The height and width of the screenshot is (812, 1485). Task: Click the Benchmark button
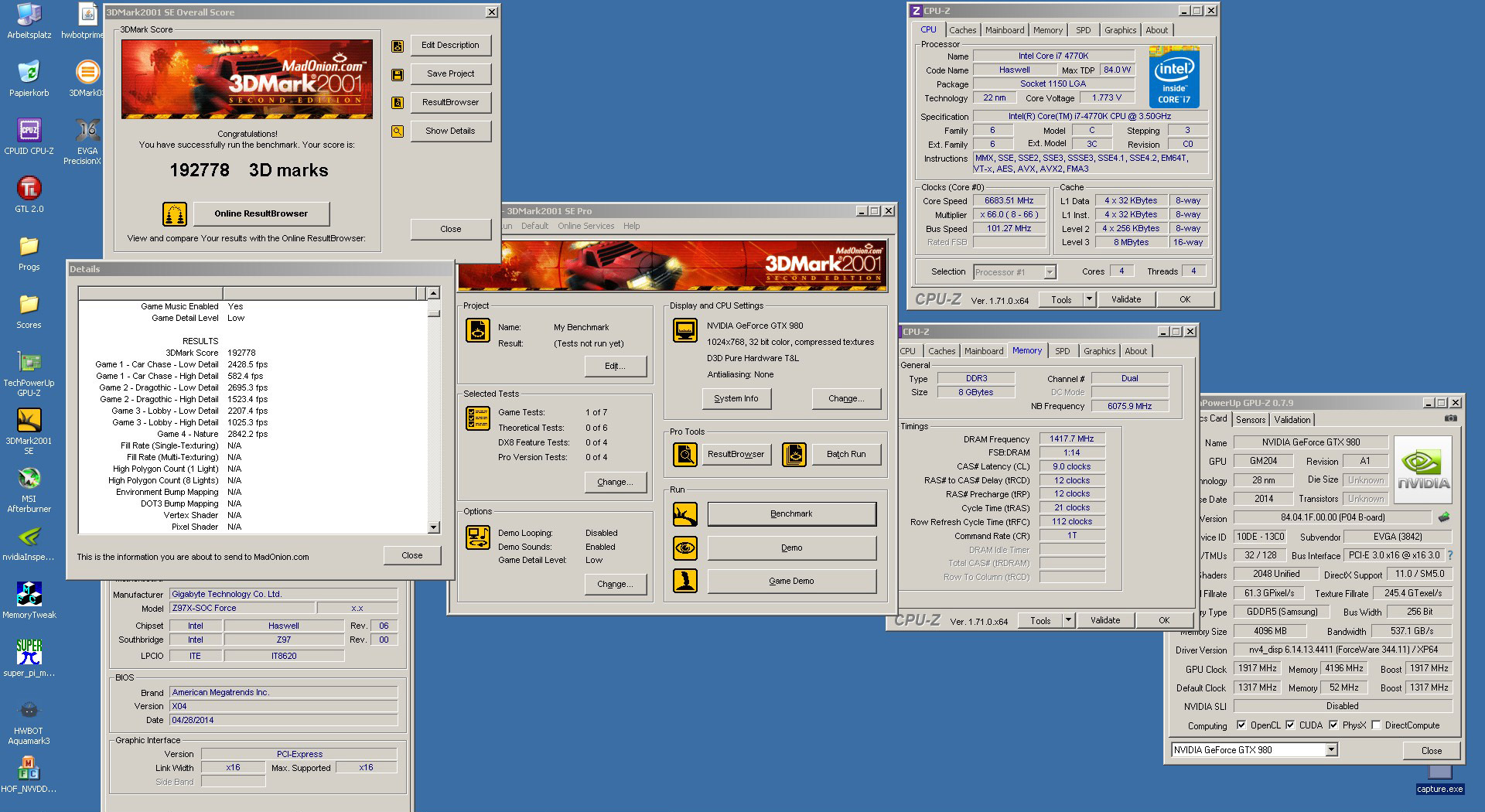click(792, 514)
